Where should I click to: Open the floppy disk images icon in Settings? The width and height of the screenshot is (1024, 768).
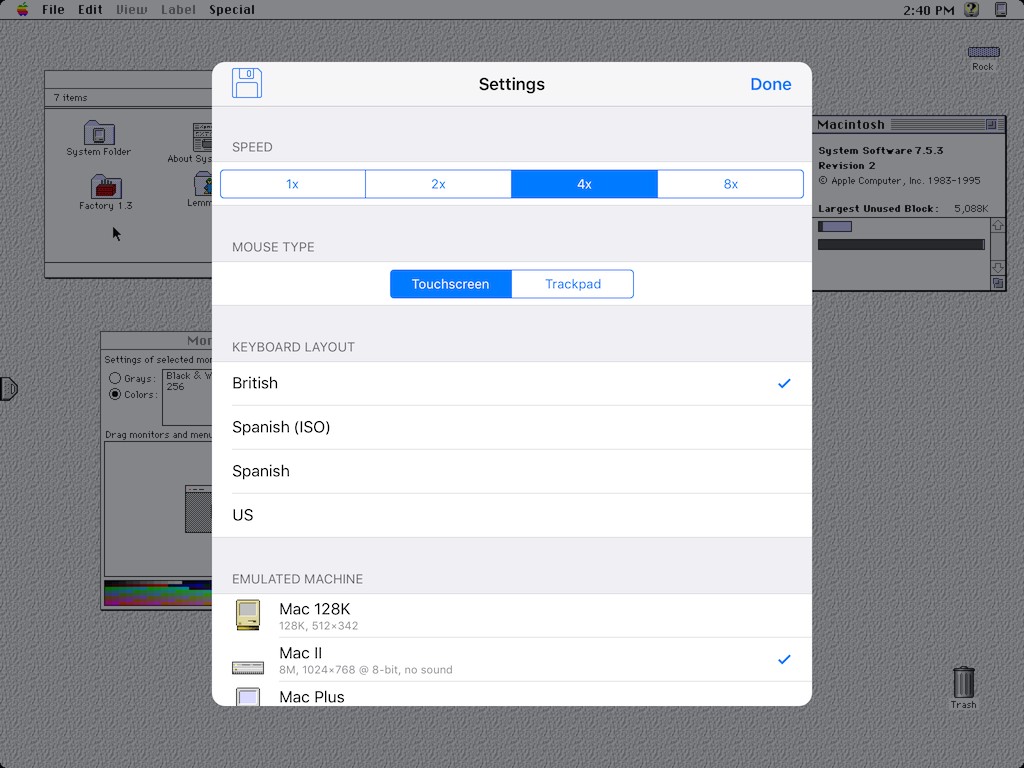click(x=247, y=84)
